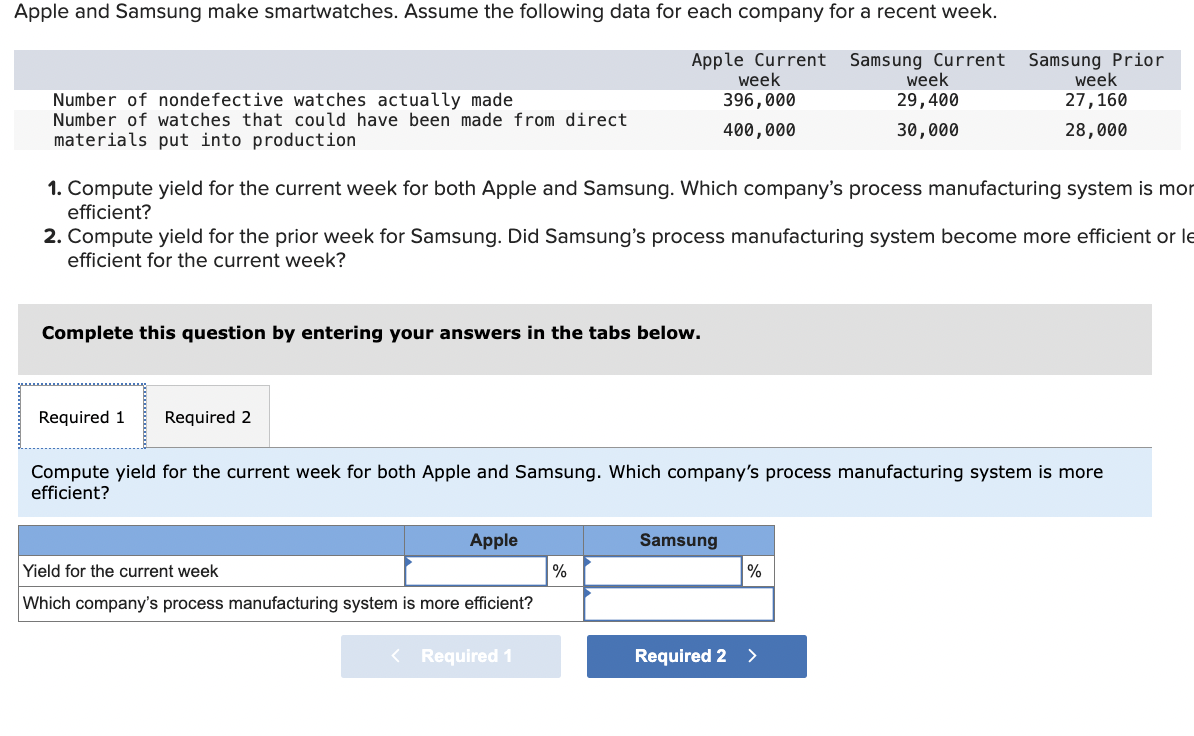
Task: Click the Samsung column header
Action: (678, 540)
